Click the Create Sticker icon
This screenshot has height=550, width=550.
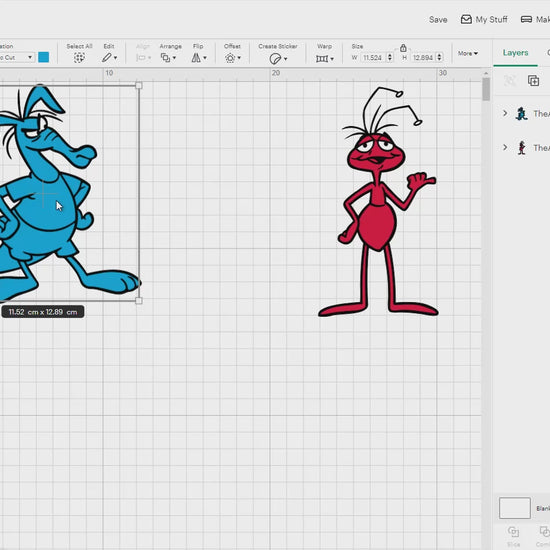coord(275,59)
